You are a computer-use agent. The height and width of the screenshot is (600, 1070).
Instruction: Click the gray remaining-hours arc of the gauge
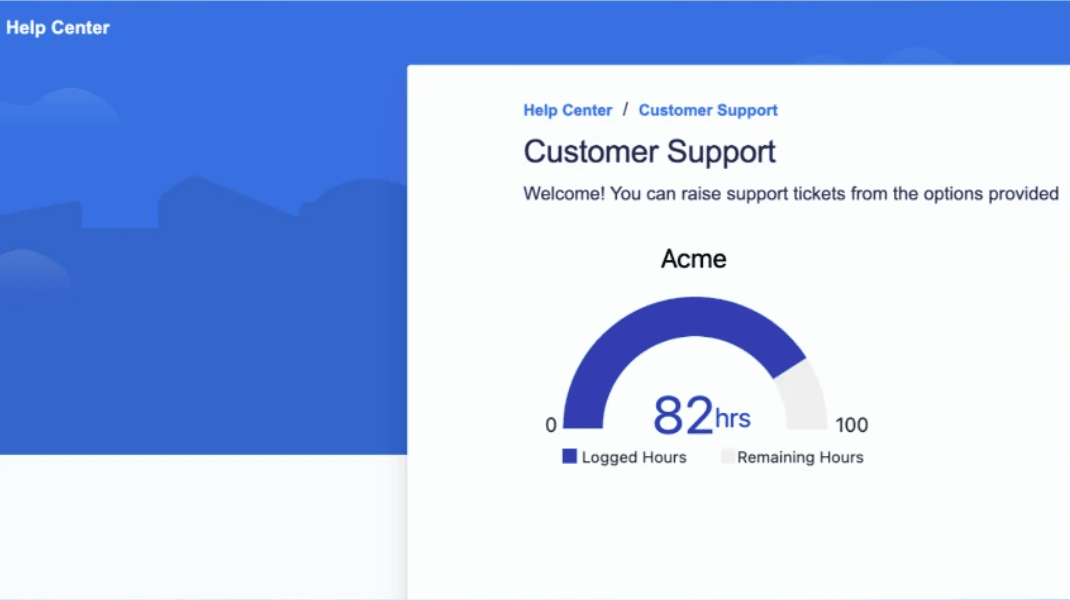pos(807,395)
